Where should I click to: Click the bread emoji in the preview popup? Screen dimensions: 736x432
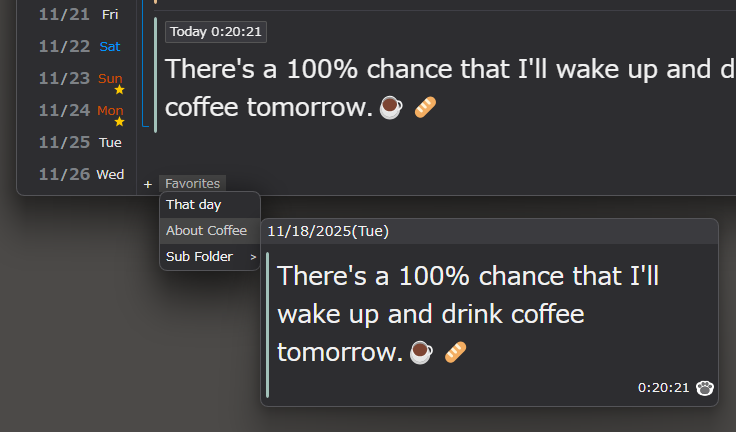(455, 352)
